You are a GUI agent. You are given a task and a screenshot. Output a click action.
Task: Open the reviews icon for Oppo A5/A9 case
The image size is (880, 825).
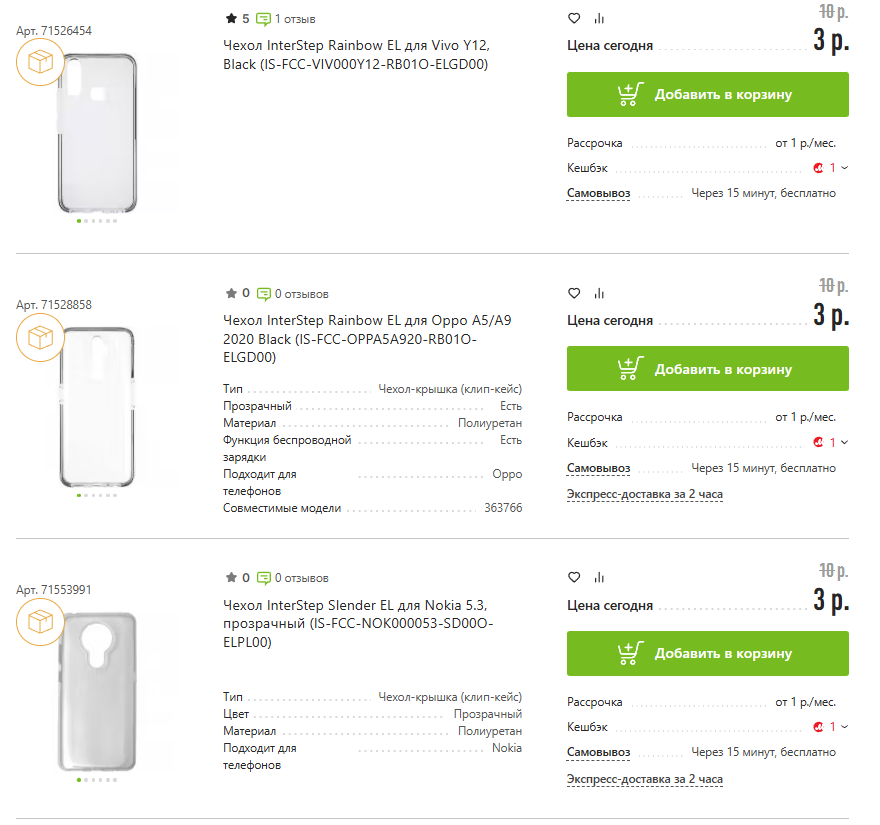264,294
